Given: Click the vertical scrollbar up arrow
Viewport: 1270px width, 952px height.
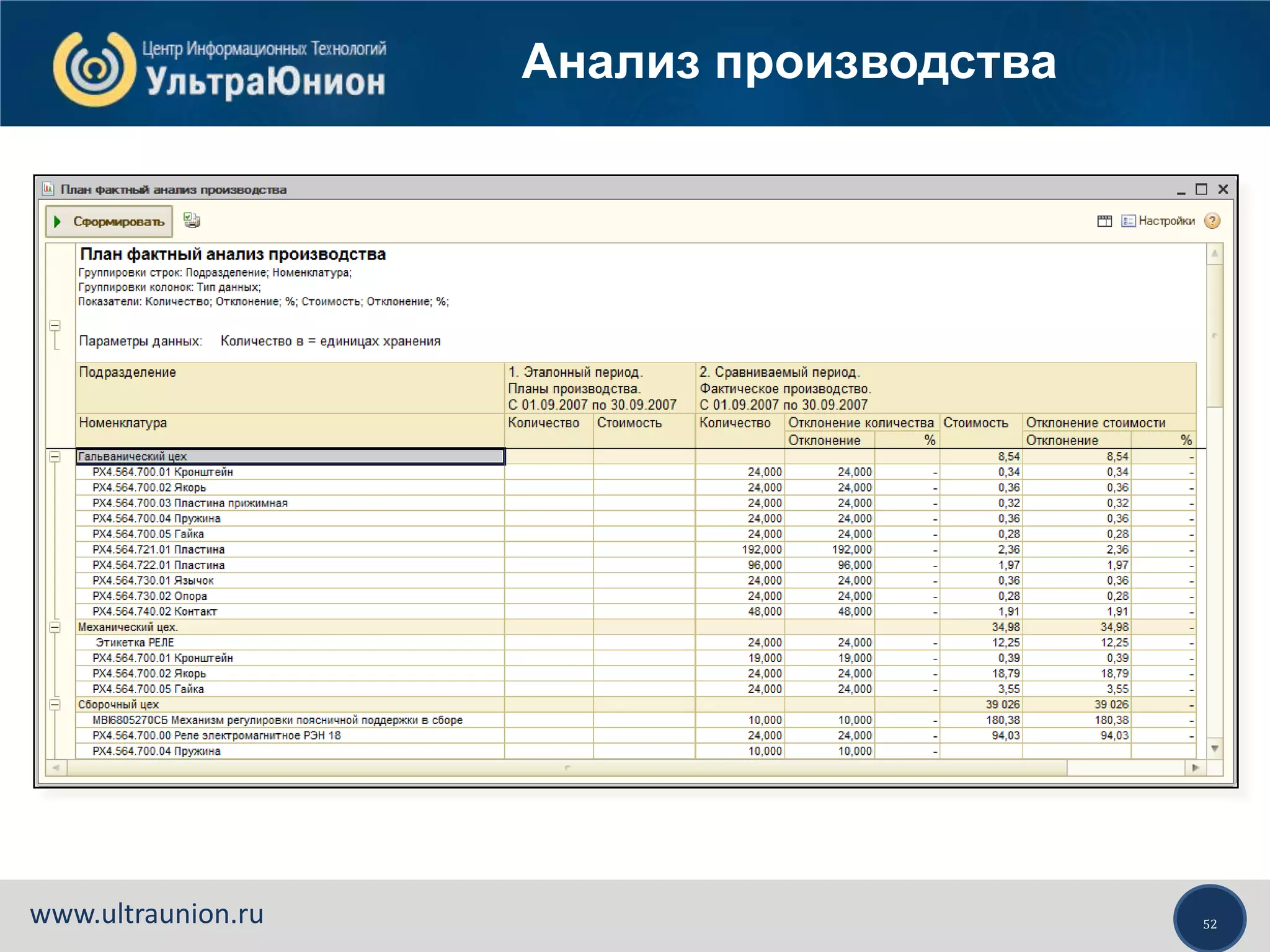Looking at the screenshot, I should [1215, 253].
